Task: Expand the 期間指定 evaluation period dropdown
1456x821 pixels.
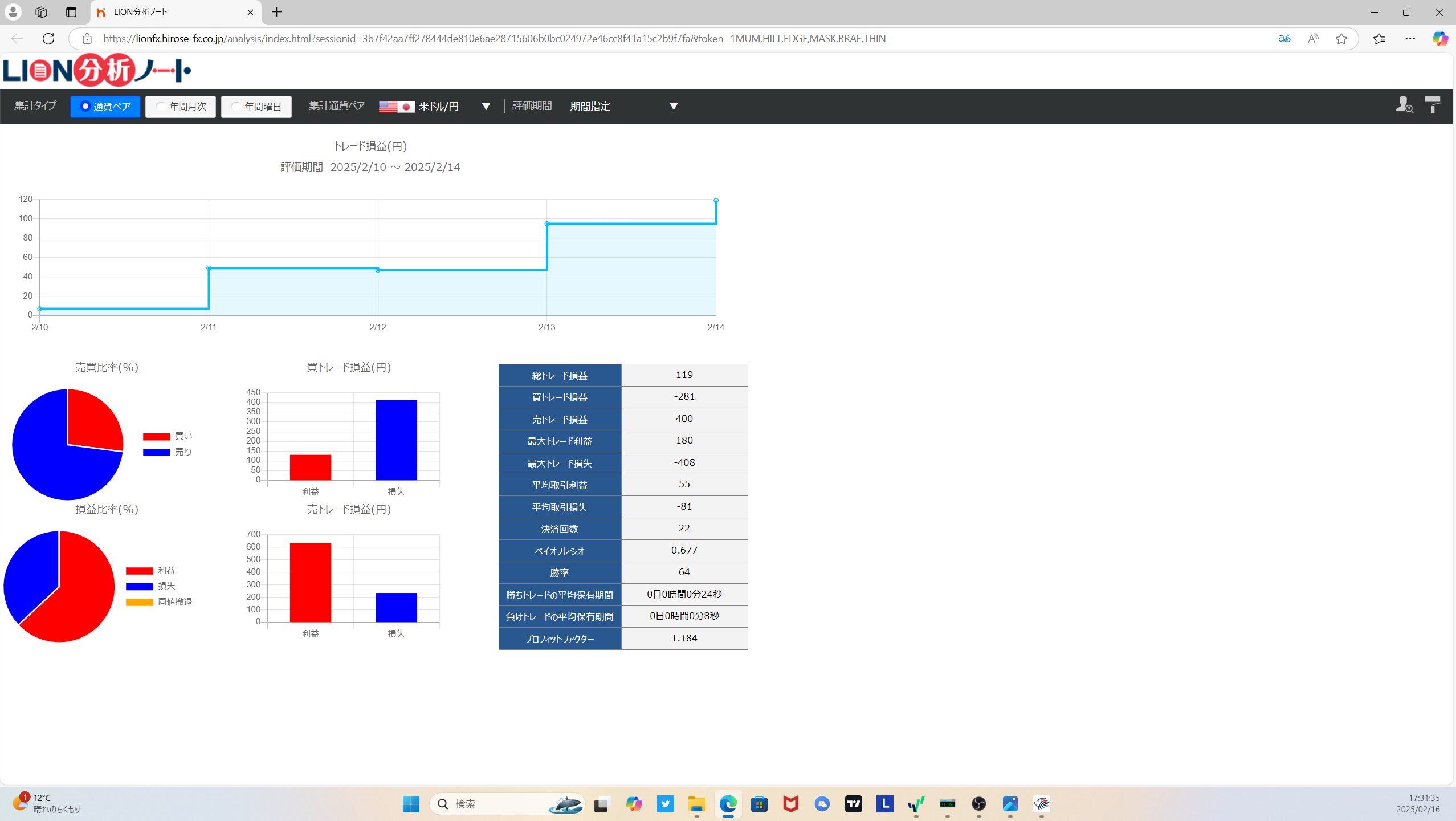Action: (x=674, y=107)
